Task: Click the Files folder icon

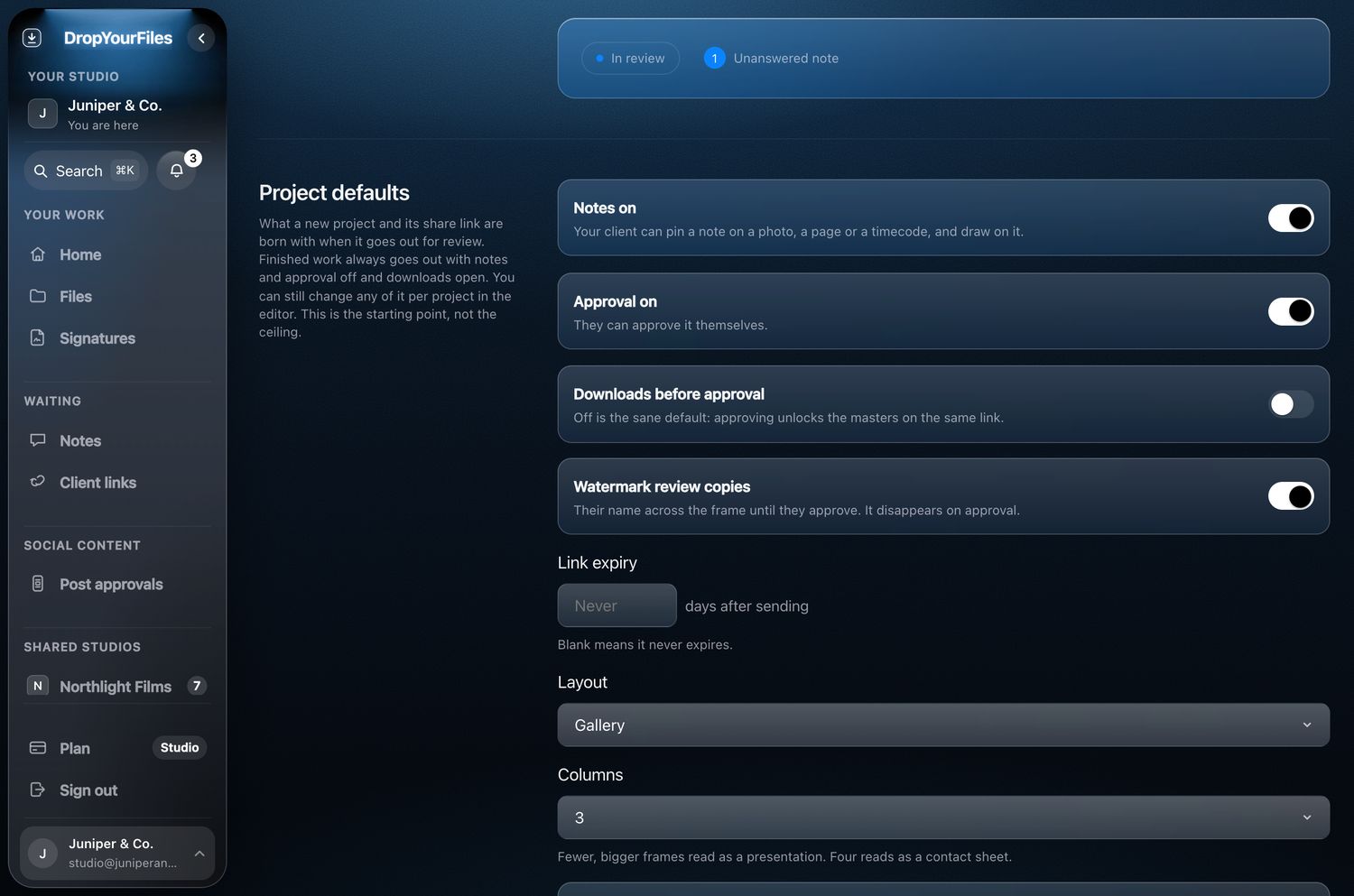Action: pos(38,296)
